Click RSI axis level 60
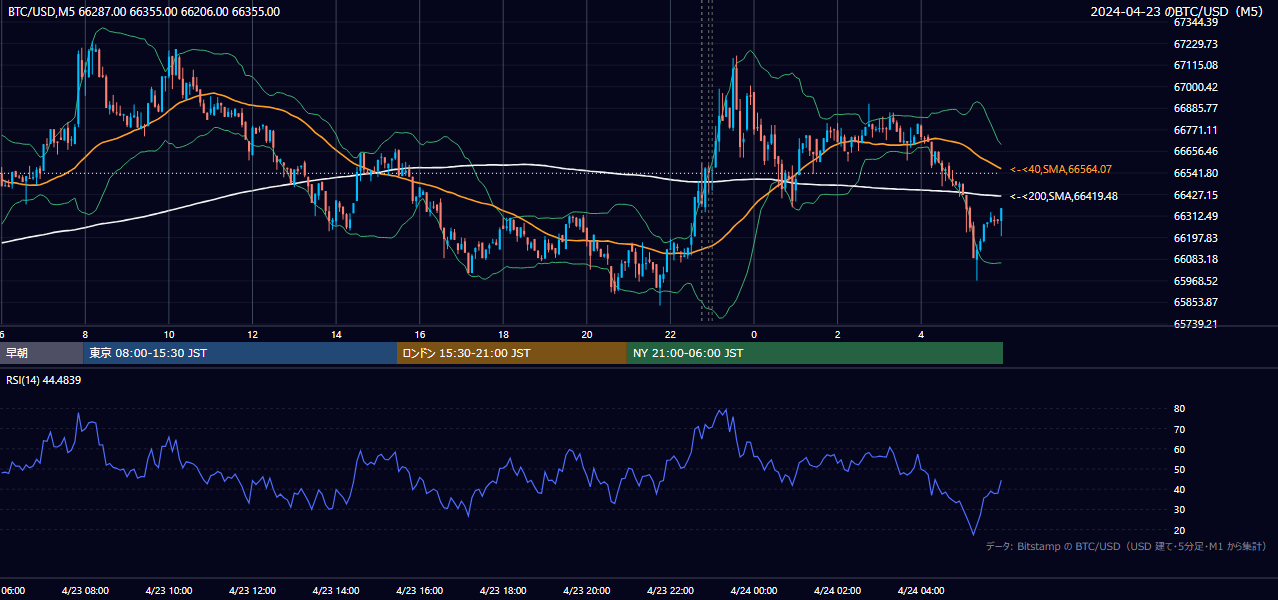1278x600 pixels. (1180, 449)
